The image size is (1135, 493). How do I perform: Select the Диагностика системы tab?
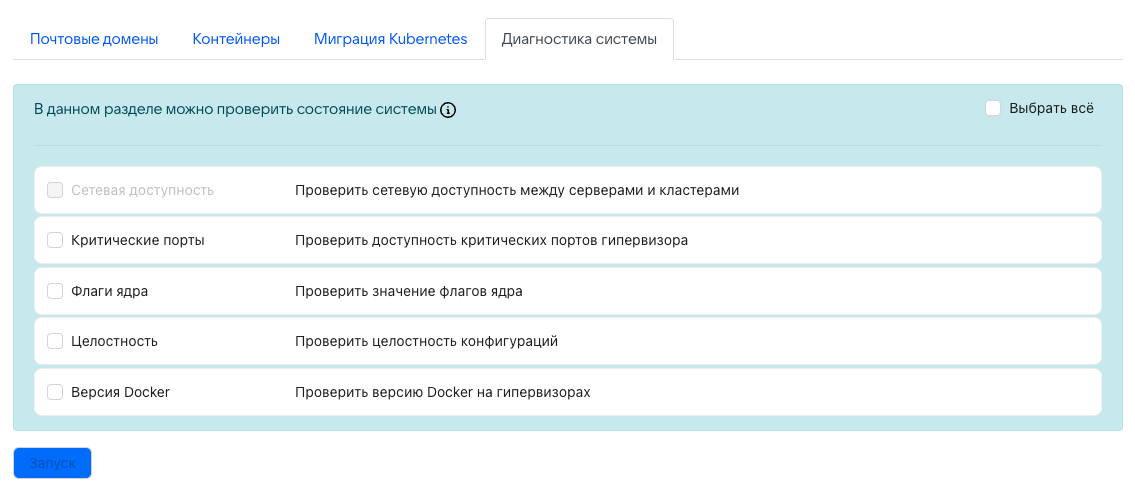(x=579, y=40)
